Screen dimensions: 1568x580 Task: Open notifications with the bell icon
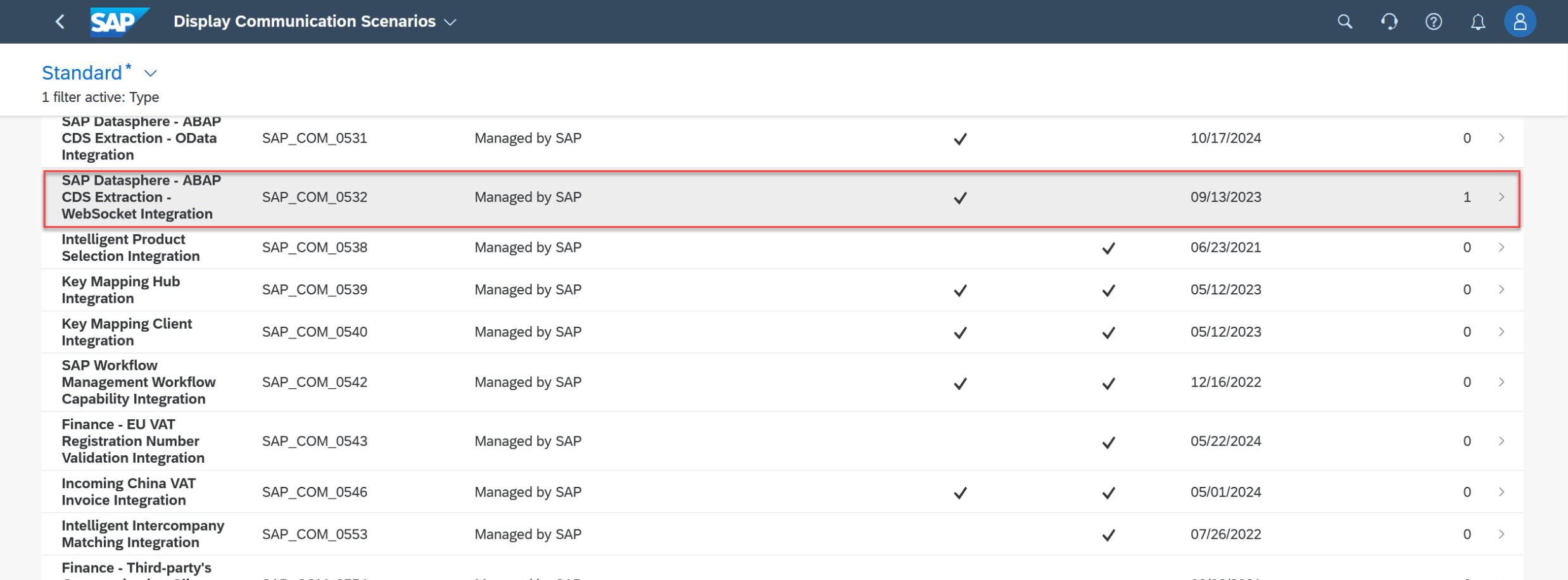click(x=1477, y=21)
